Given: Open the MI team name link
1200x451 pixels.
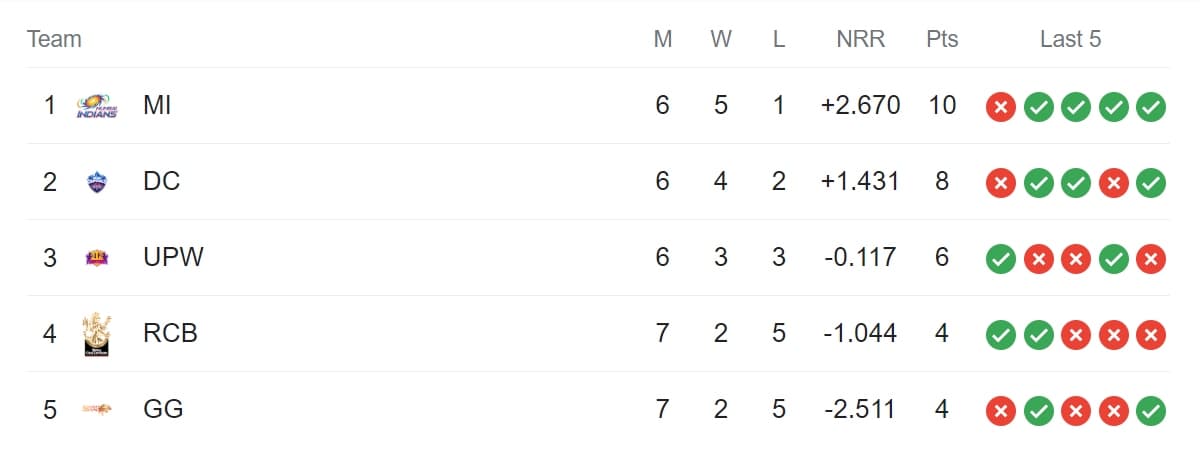Looking at the screenshot, I should click(x=157, y=105).
